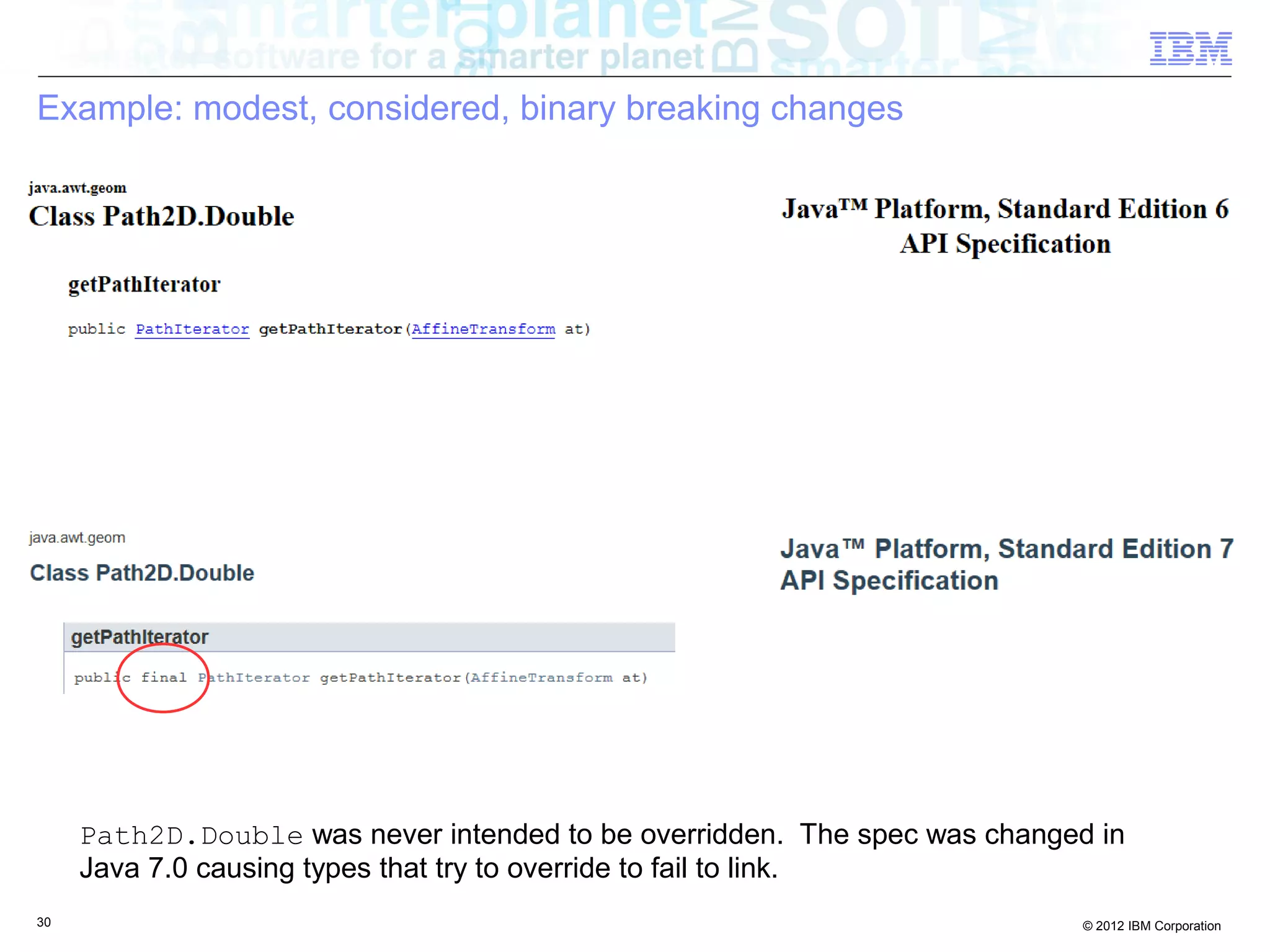
Task: Open the AffineTransform link in Java 6 signature
Action: [483, 329]
